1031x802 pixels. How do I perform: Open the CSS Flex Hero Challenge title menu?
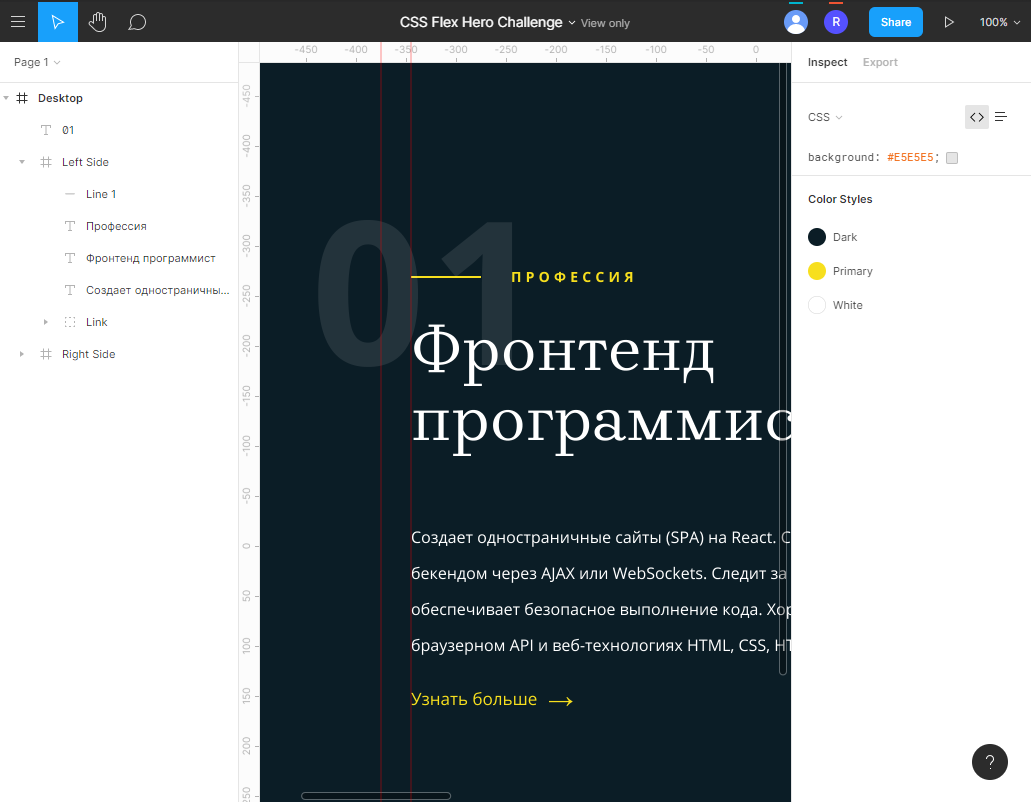[573, 21]
